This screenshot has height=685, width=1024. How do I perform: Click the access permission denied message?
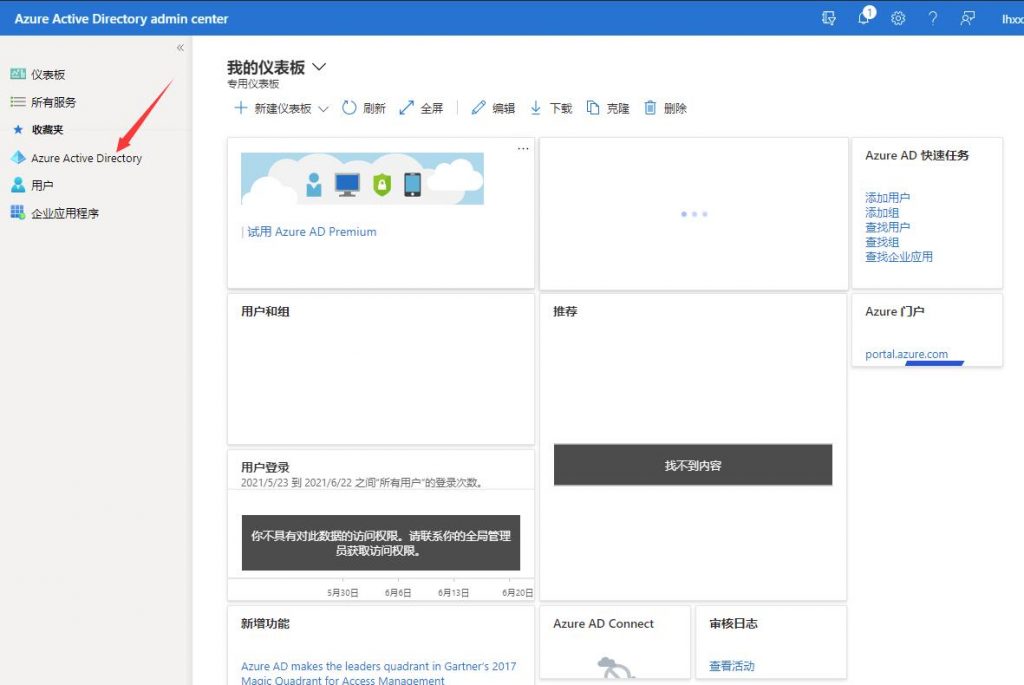coord(381,543)
